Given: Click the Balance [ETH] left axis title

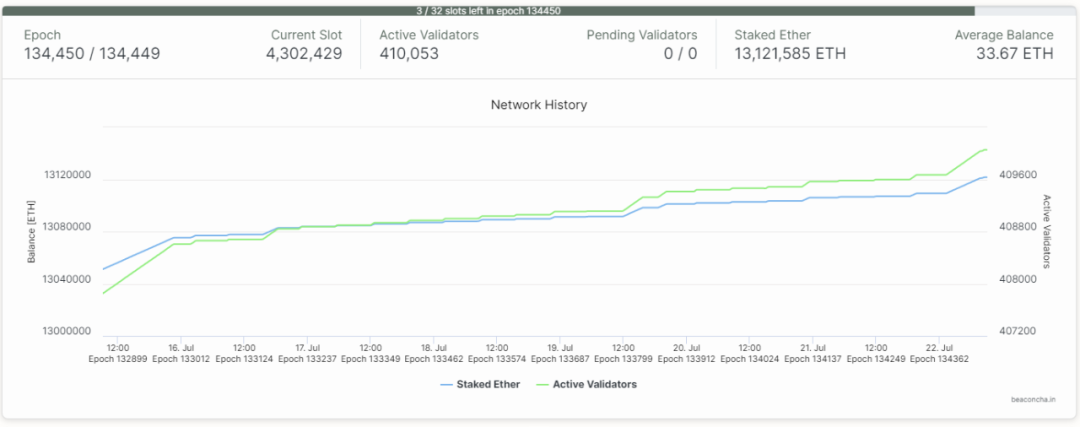Looking at the screenshot, I should click(x=32, y=231).
